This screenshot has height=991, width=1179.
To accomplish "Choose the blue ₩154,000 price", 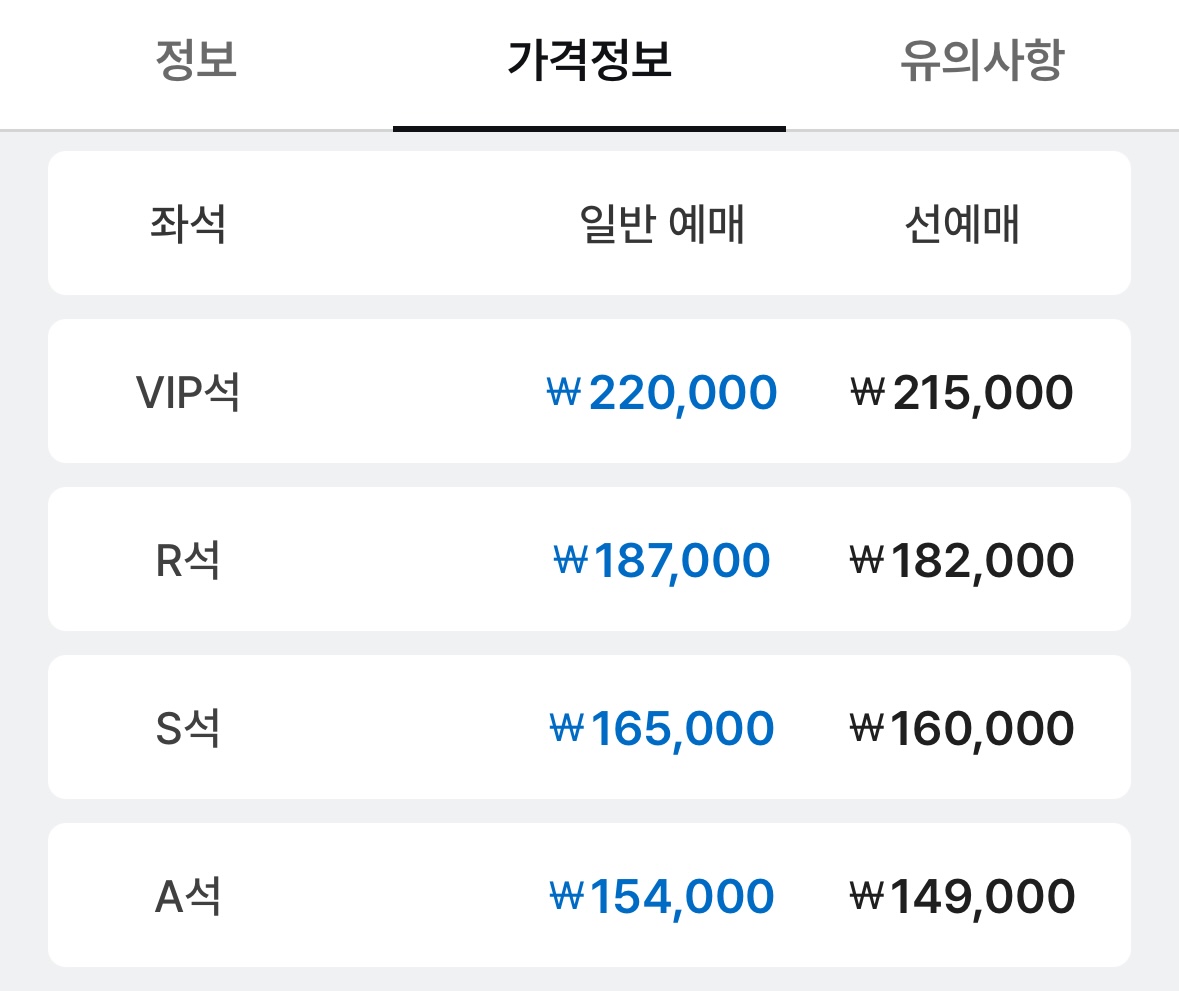I will point(662,896).
